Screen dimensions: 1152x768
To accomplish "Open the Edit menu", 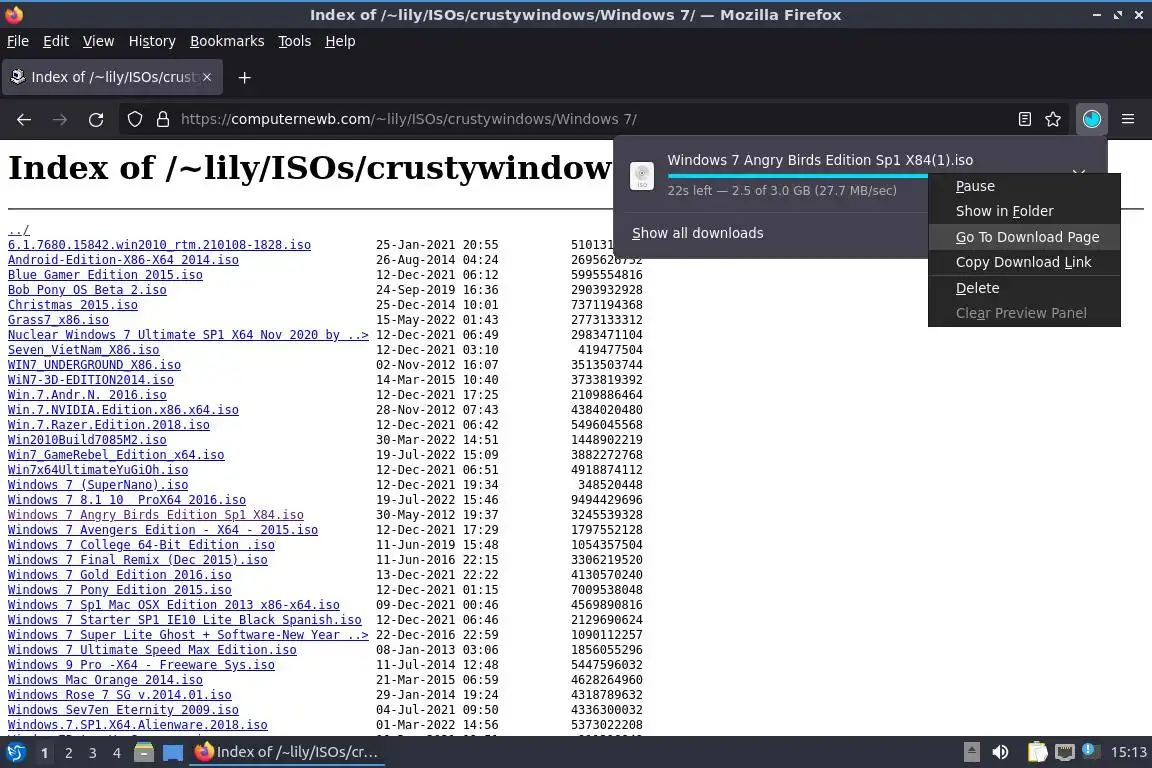I will click(56, 41).
